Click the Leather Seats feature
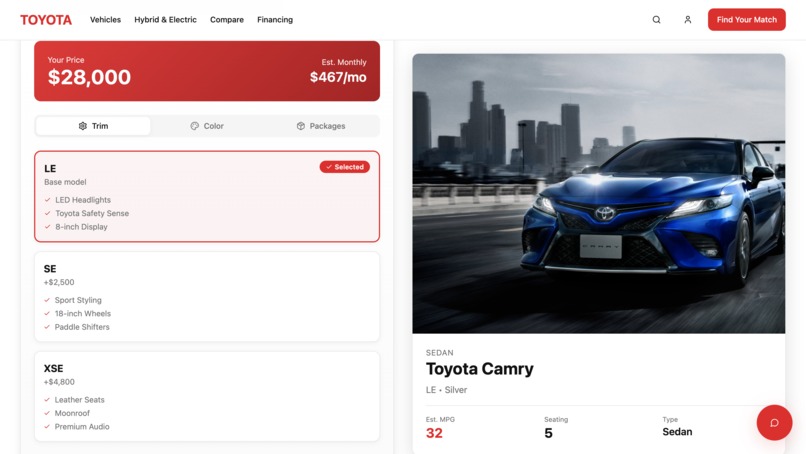 80,400
